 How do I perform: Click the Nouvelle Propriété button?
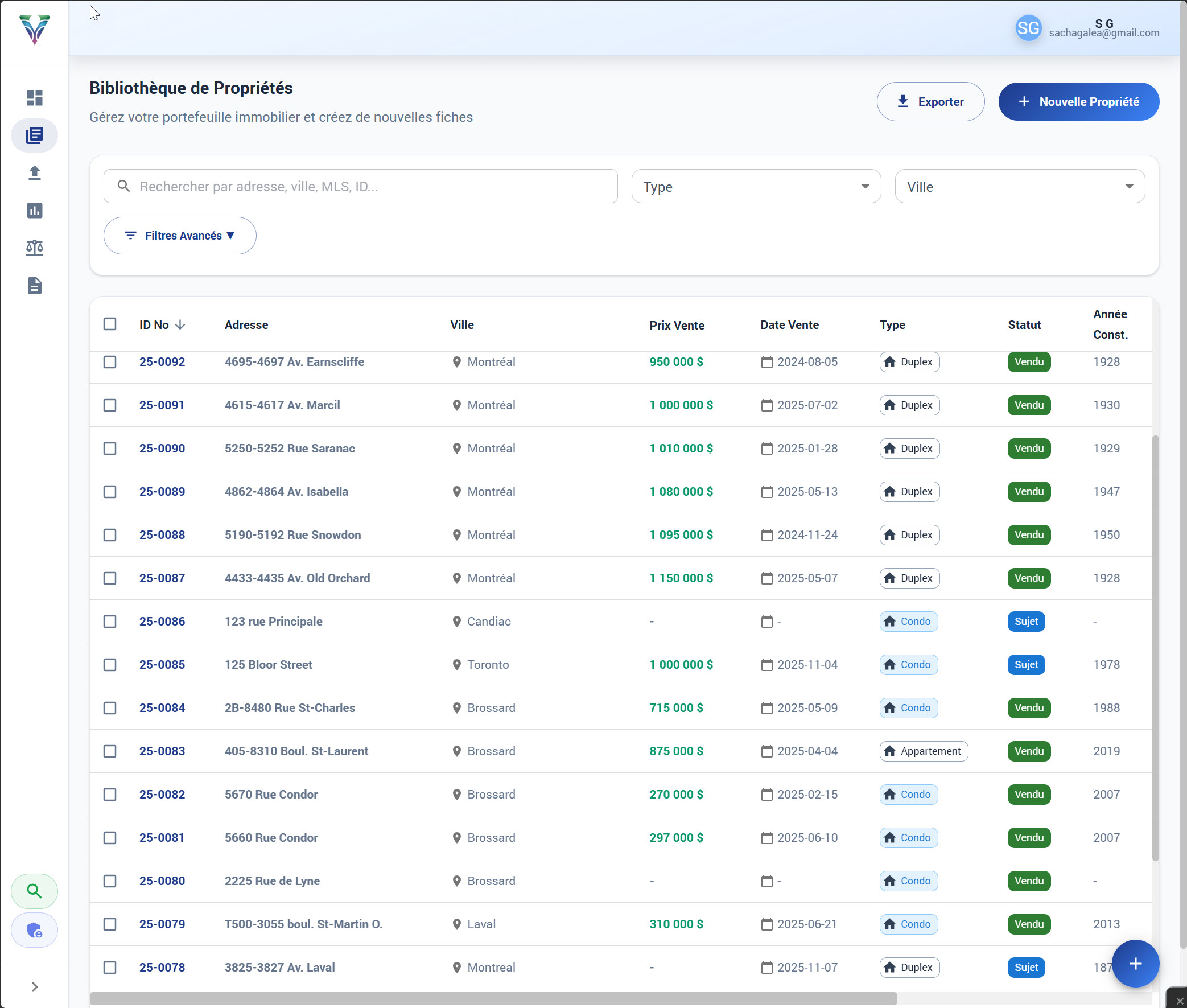[1078, 102]
